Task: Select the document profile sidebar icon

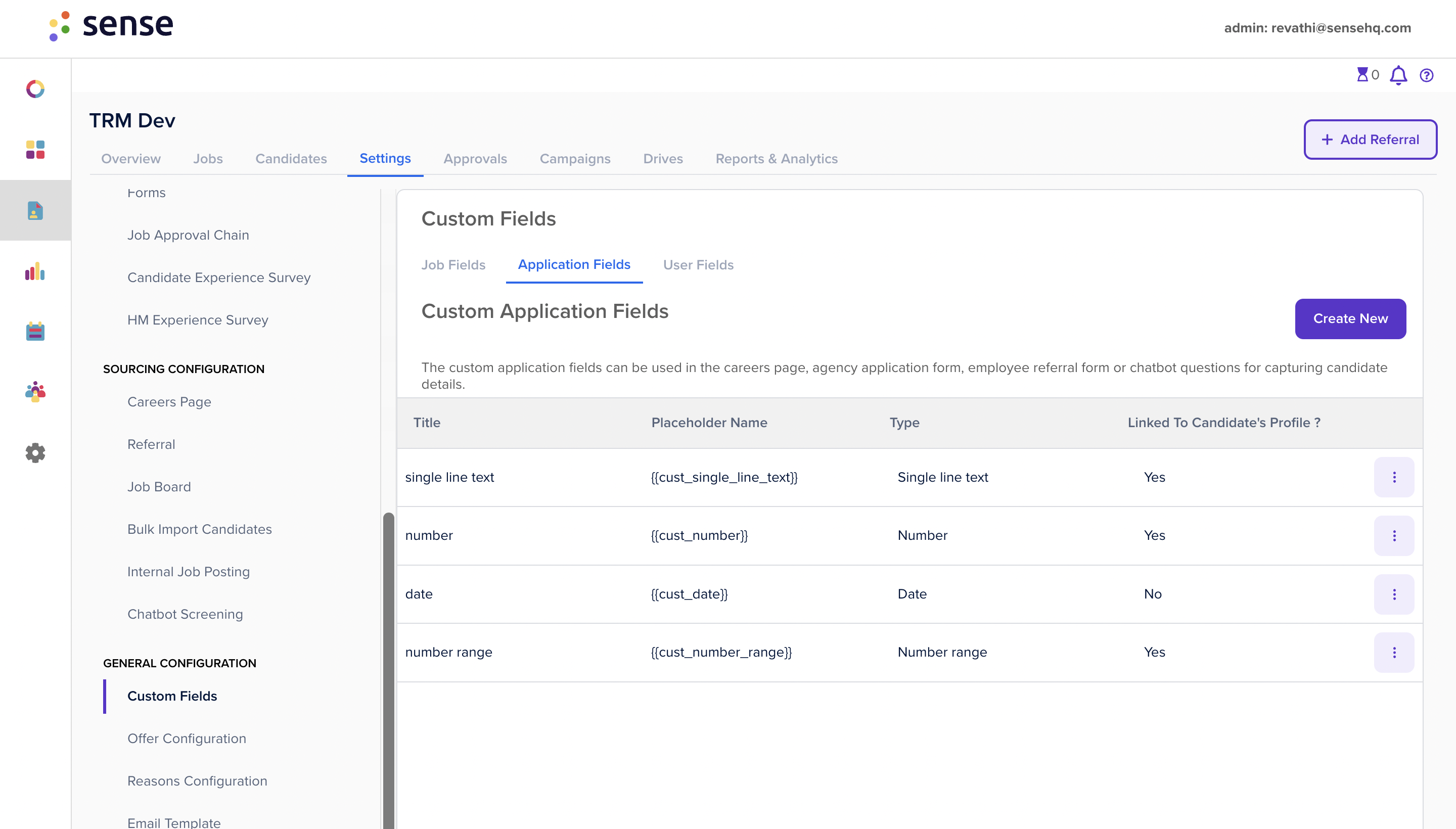Action: pos(35,211)
